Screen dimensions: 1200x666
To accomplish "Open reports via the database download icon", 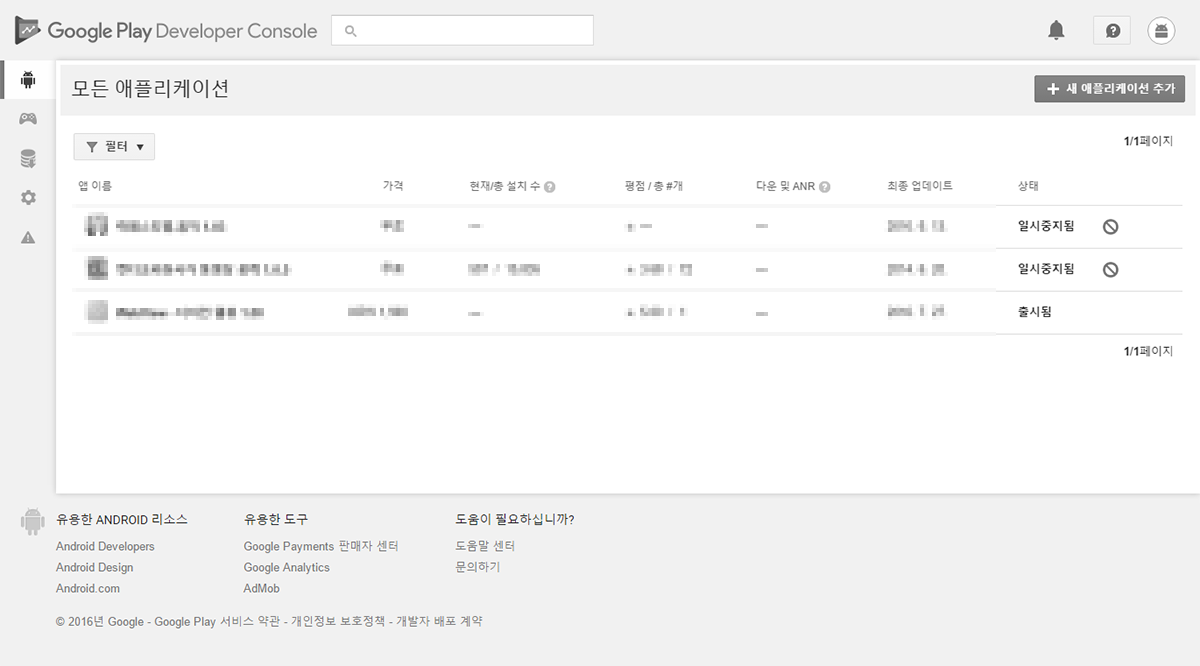I will click(28, 157).
